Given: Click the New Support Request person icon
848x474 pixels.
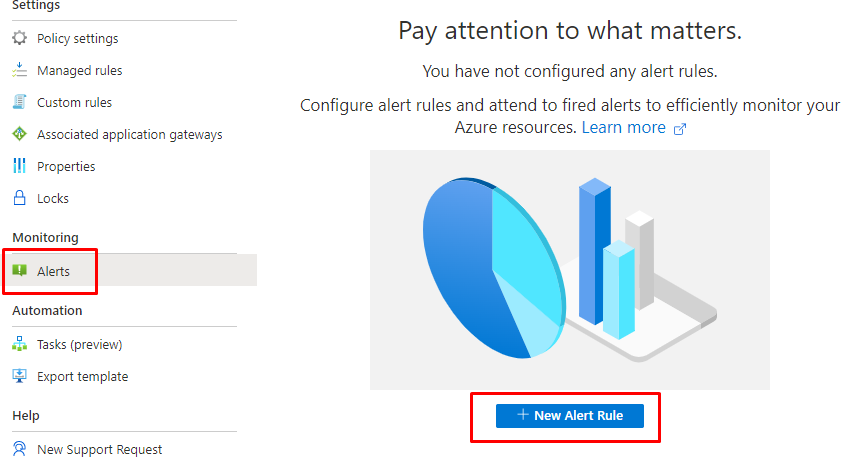Looking at the screenshot, I should [19, 450].
